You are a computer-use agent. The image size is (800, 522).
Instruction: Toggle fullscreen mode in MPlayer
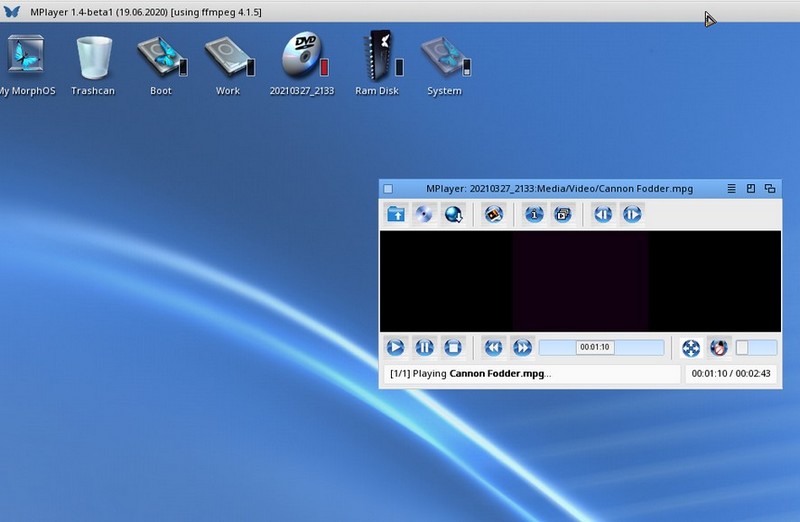click(x=690, y=348)
